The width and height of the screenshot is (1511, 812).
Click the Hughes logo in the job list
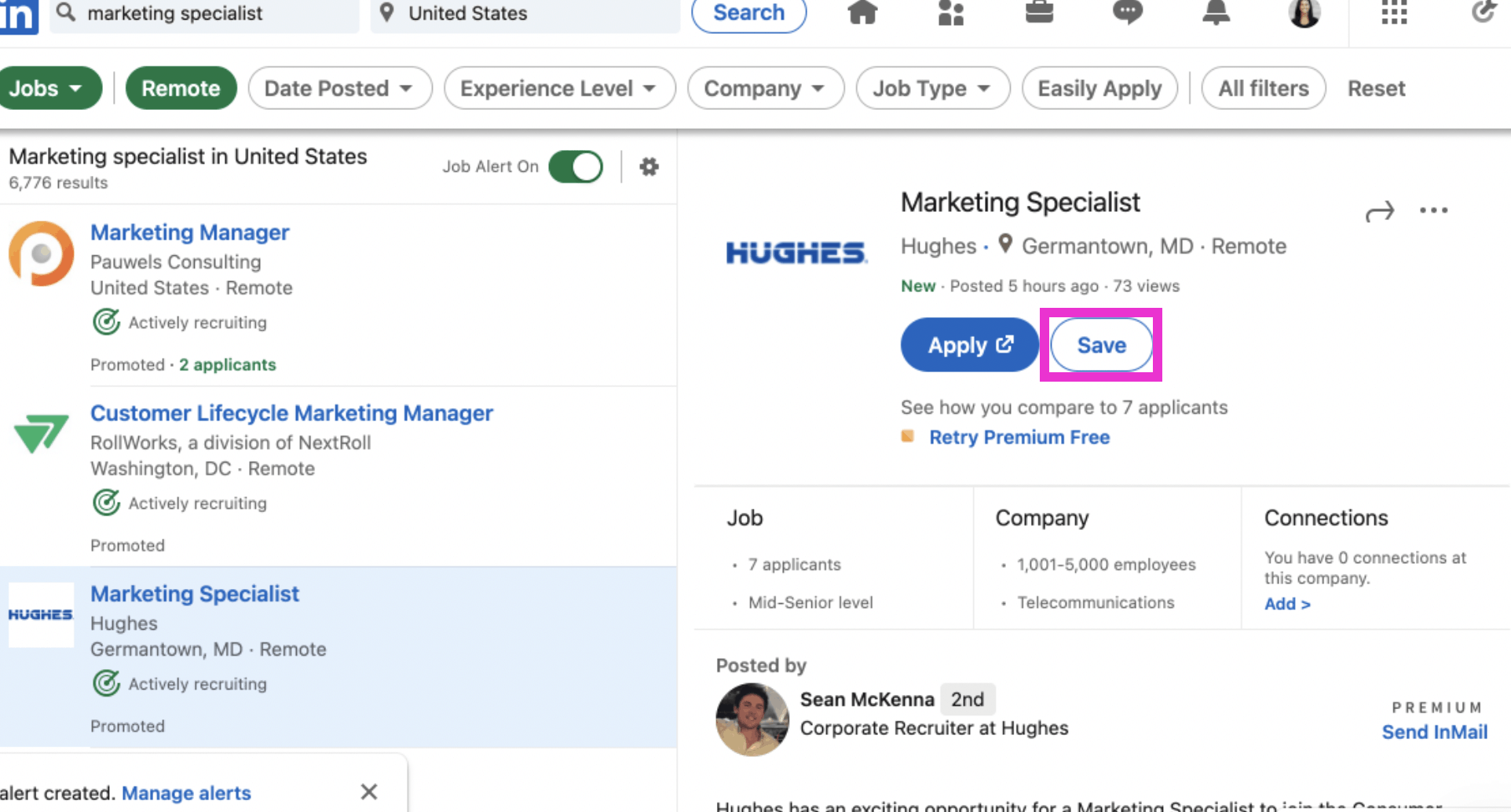(41, 614)
